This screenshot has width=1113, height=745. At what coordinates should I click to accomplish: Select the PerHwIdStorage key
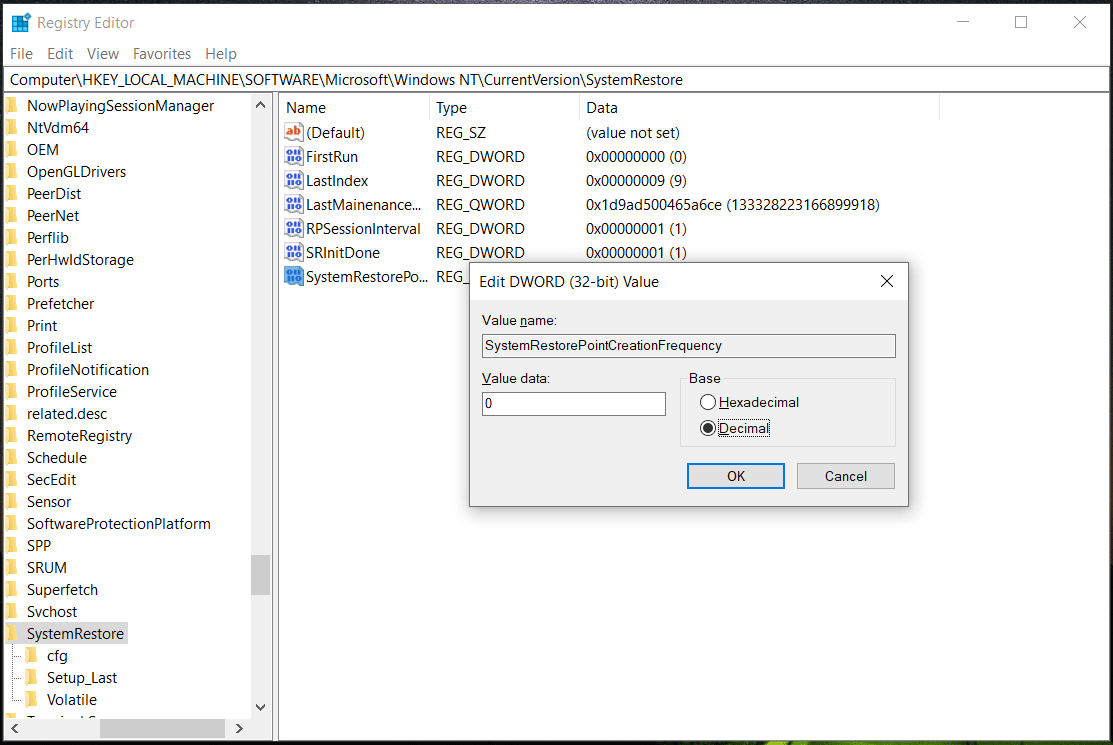coord(80,260)
